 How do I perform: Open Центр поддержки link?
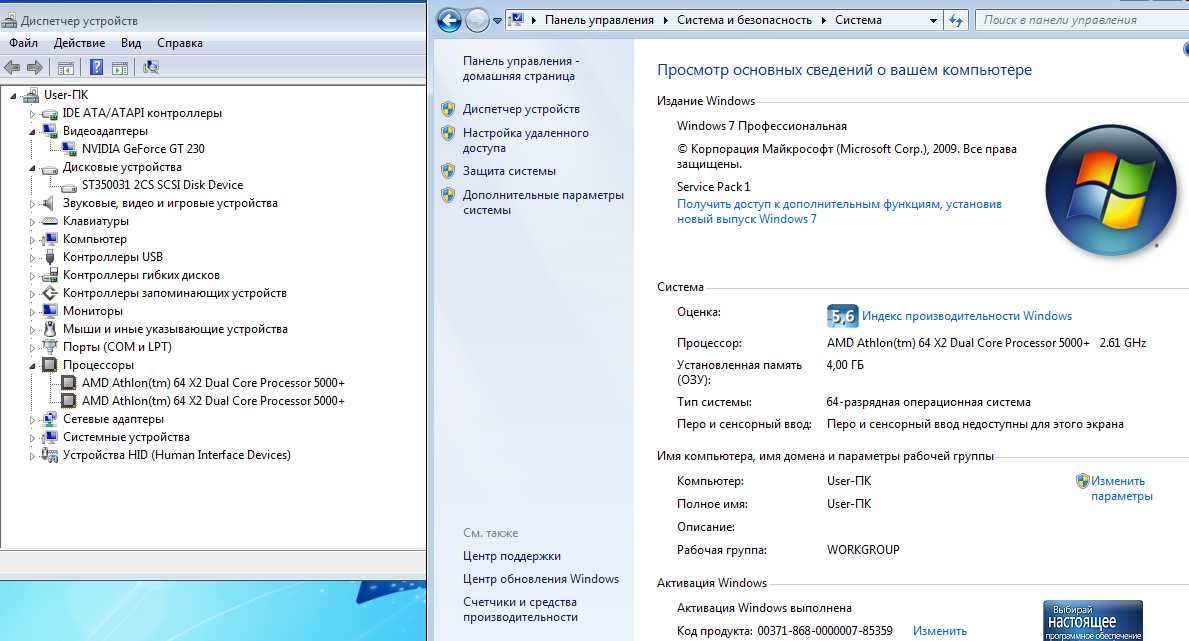[512, 556]
